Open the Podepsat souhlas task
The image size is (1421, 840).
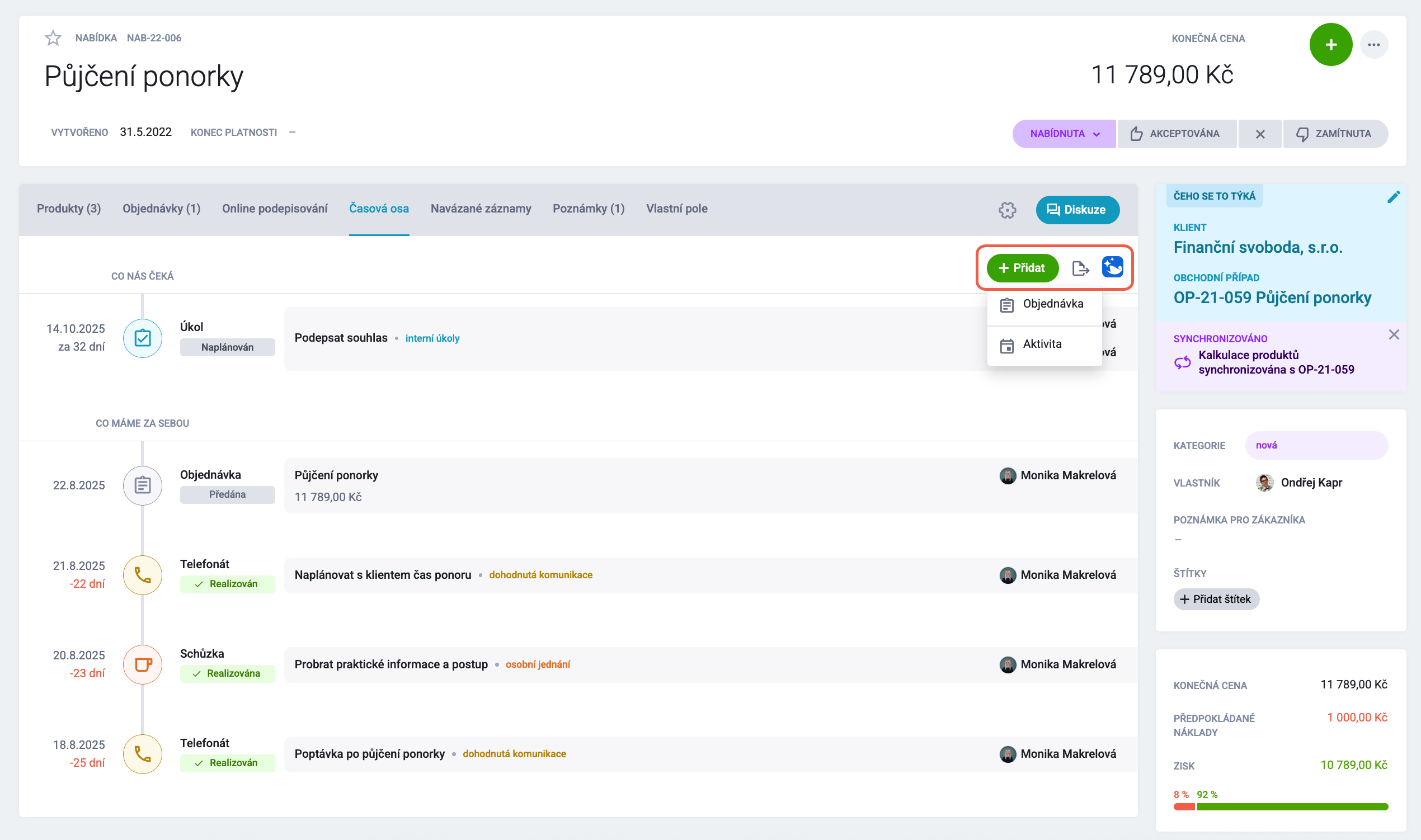coord(341,338)
